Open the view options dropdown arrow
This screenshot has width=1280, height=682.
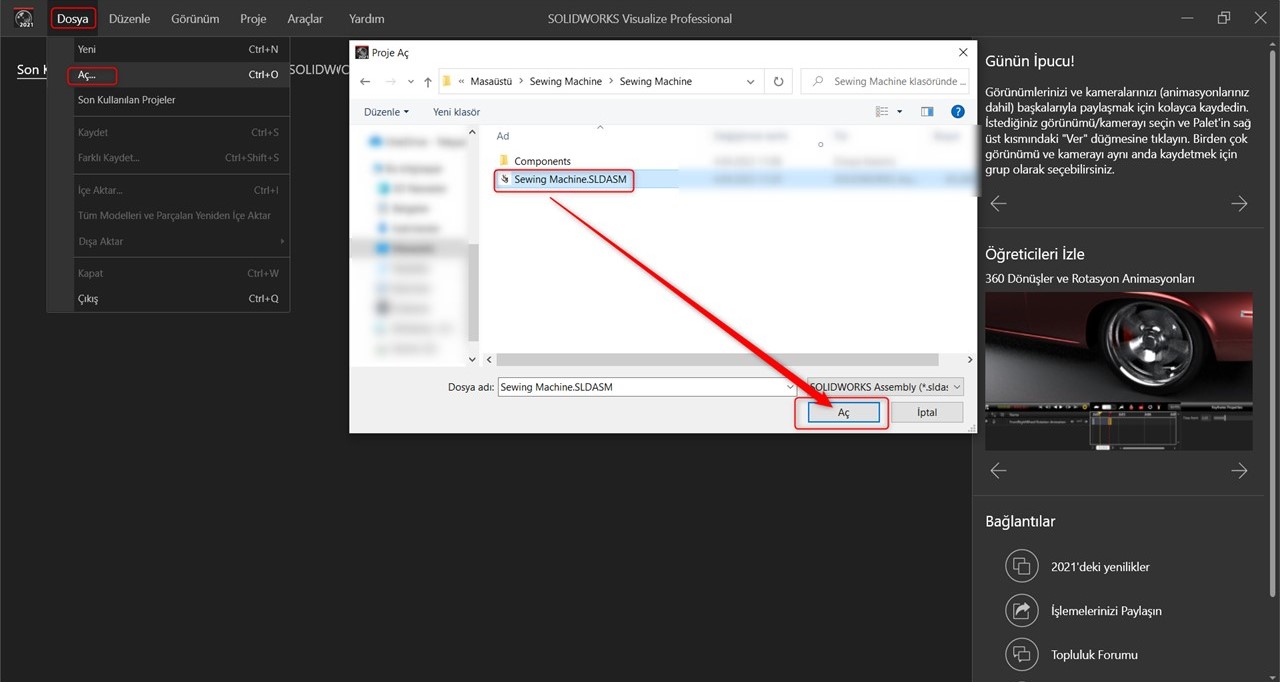[x=900, y=112]
